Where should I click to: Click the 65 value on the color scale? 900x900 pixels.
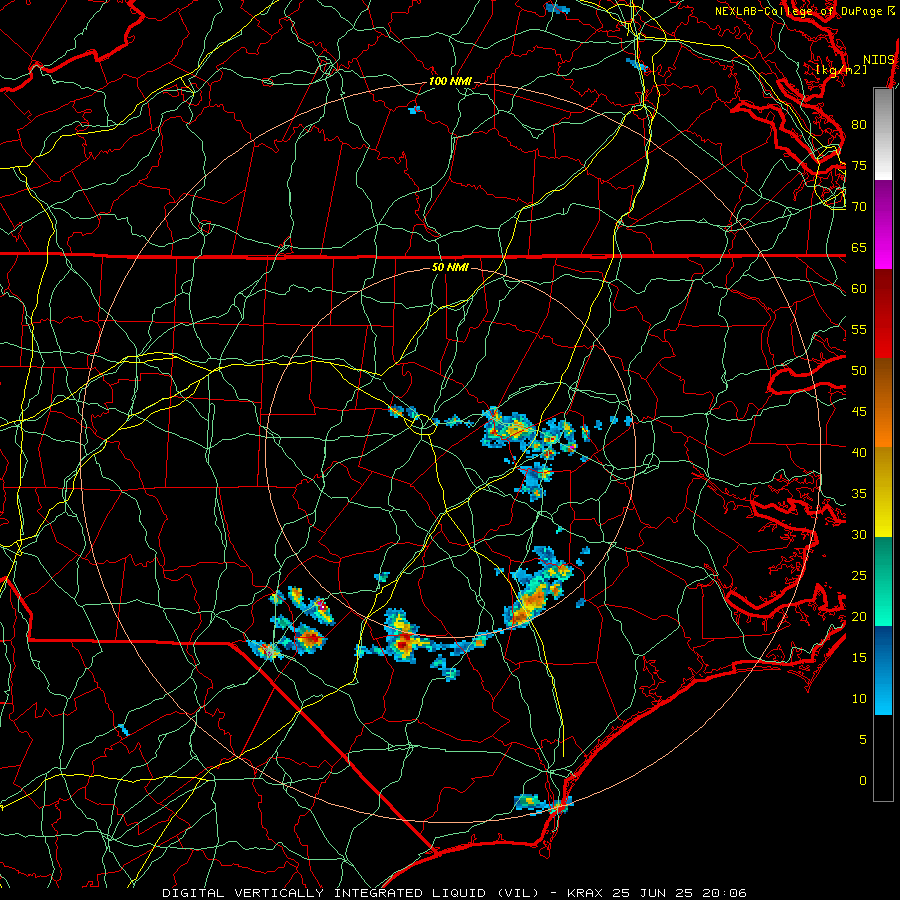(x=859, y=248)
